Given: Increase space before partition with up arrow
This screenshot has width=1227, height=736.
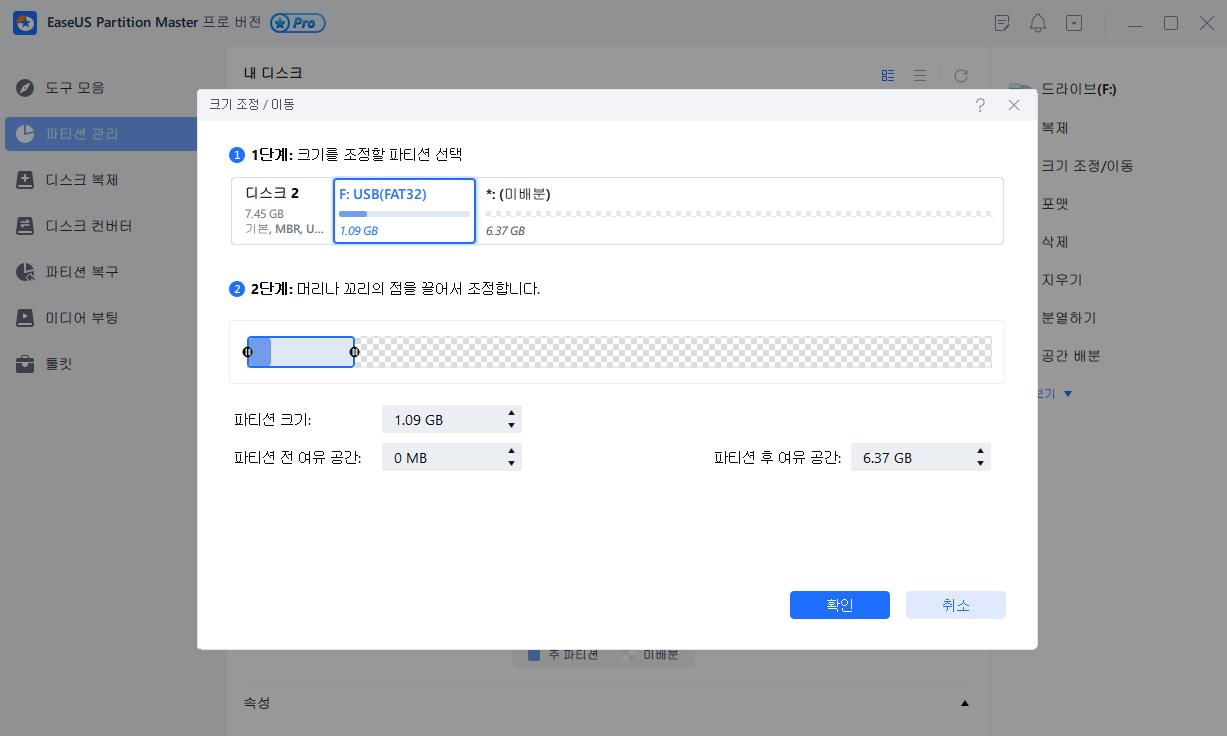Looking at the screenshot, I should click(512, 452).
